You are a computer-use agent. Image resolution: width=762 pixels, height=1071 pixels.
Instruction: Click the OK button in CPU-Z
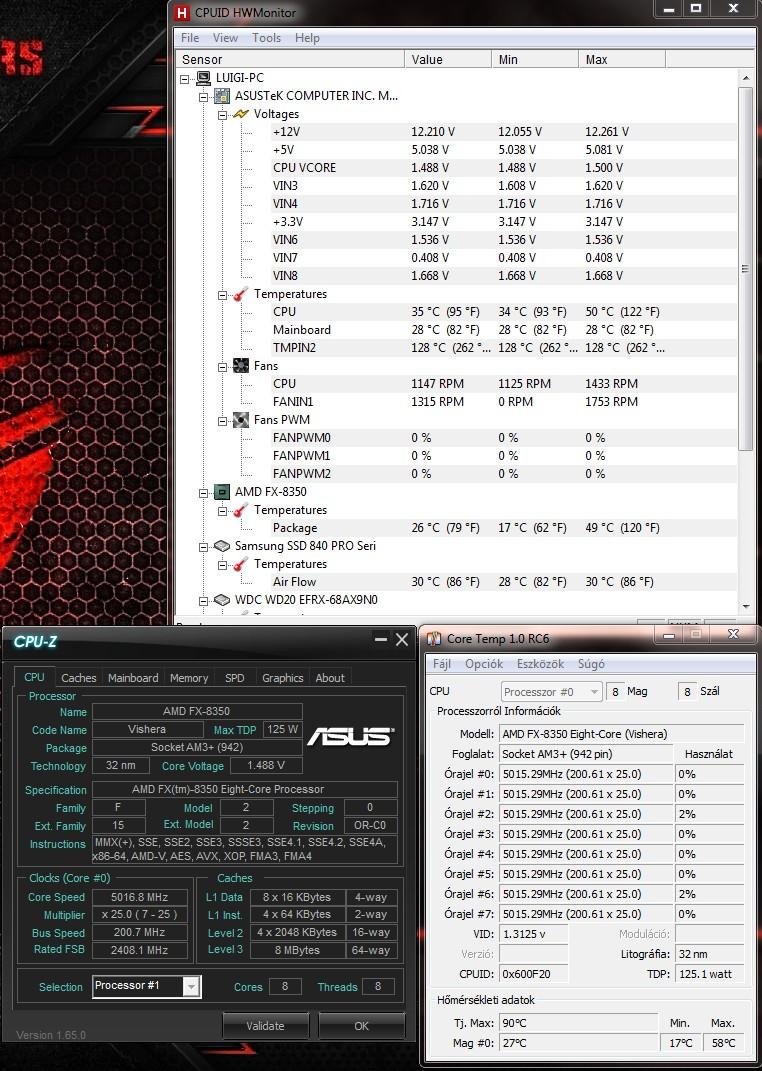coord(361,1025)
